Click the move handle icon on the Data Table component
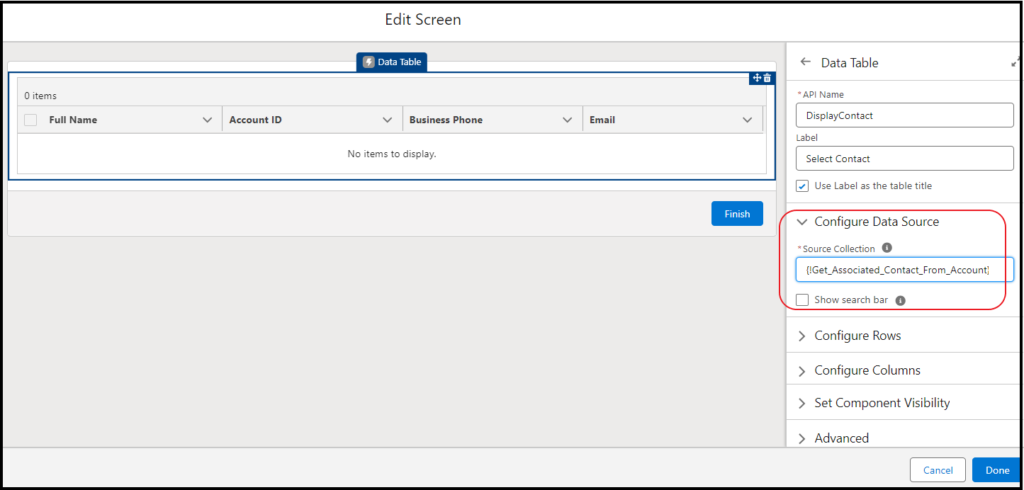Screen dimensions: 1024x490 click(757, 78)
